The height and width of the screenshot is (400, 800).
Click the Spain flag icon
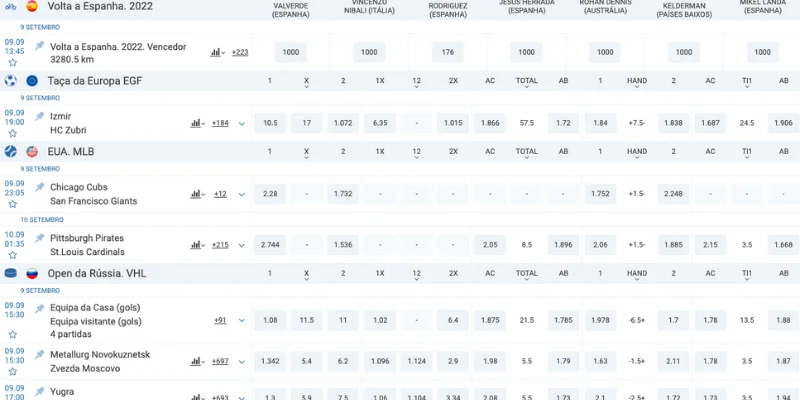coord(32,6)
